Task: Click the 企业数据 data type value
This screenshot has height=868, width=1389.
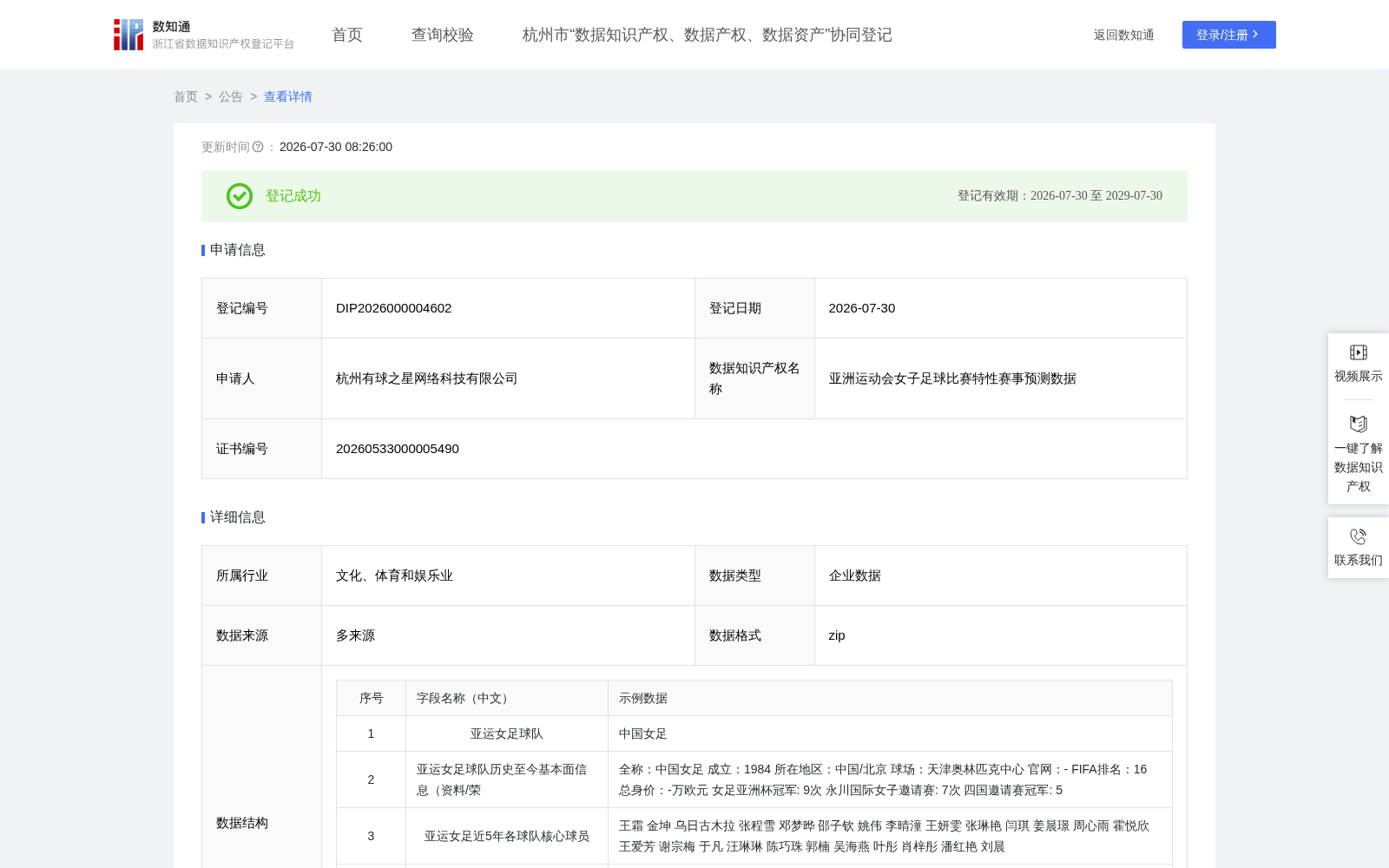Action: pyautogui.click(x=855, y=575)
